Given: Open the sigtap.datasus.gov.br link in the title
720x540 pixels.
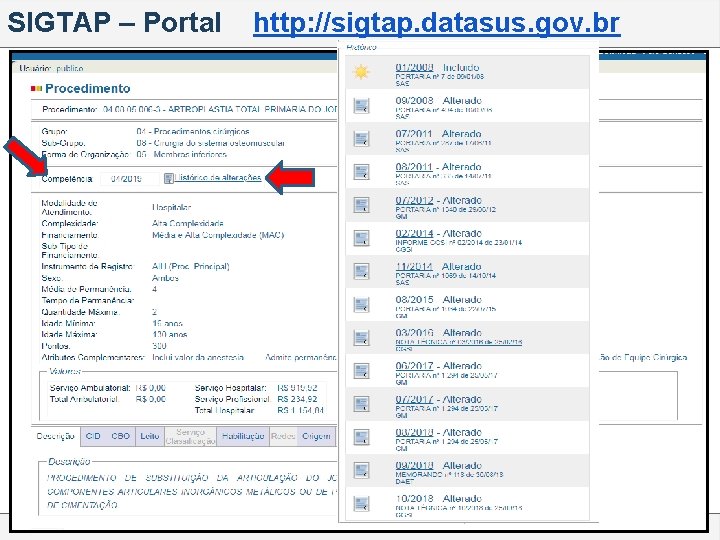Looking at the screenshot, I should (x=437, y=22).
